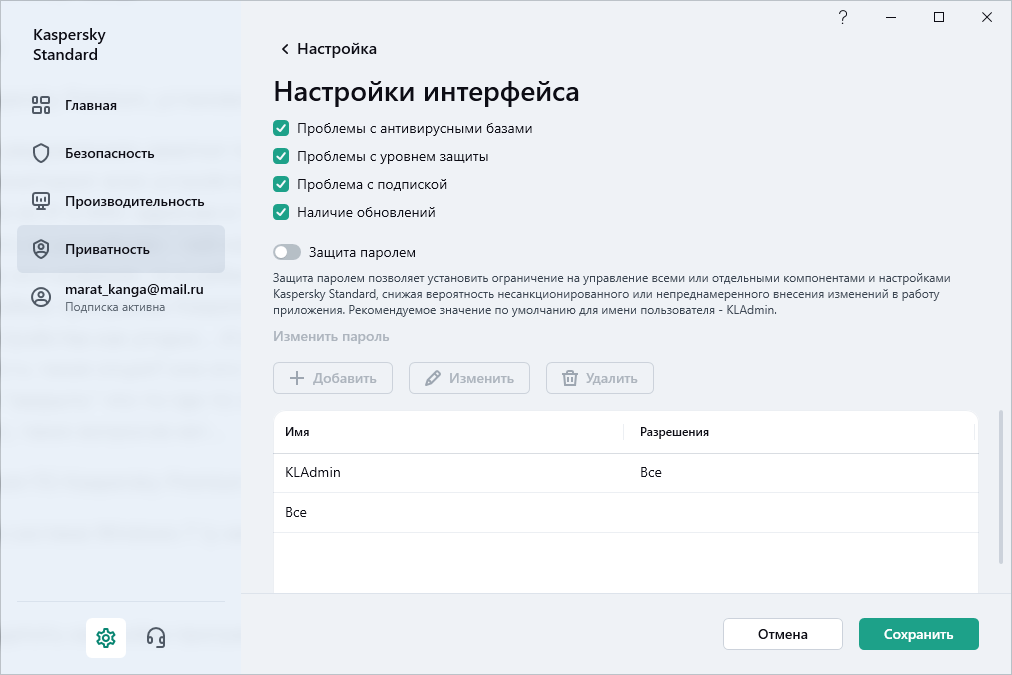This screenshot has height=675, width=1012.
Task: Uncheck Проблема с подпиской
Action: click(x=281, y=184)
